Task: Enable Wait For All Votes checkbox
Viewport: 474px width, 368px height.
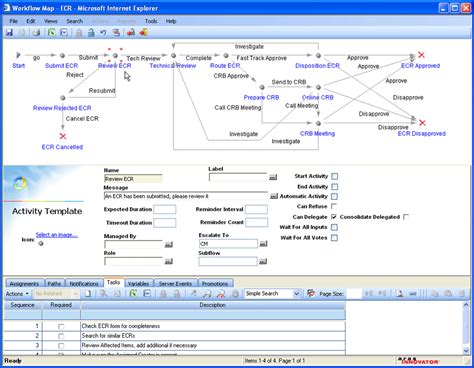Action: (x=334, y=238)
